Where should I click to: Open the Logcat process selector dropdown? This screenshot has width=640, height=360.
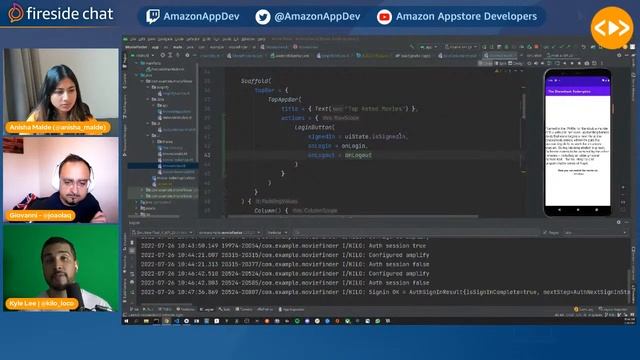(230, 232)
